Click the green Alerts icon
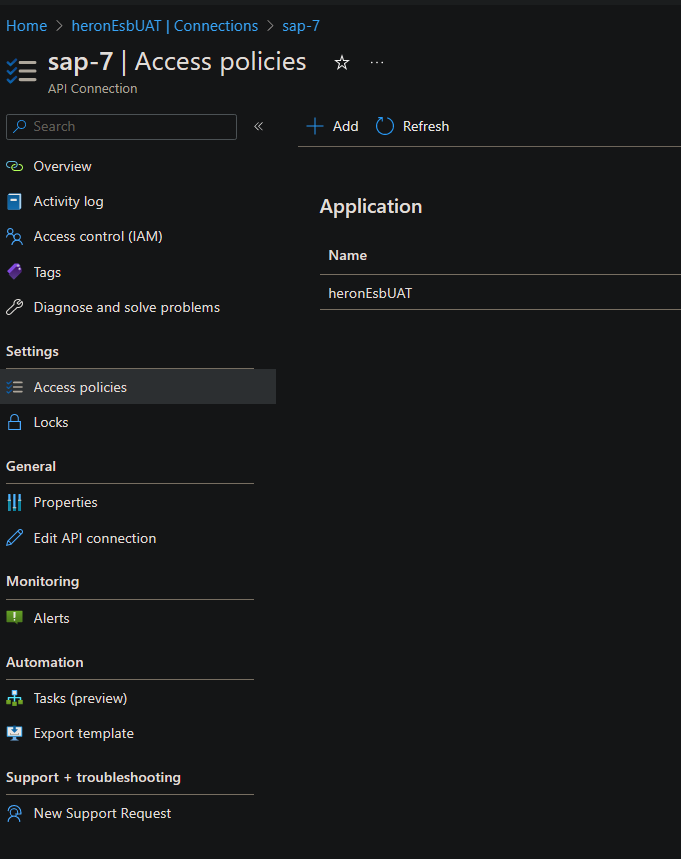Viewport: 681px width, 859px height. (15, 618)
